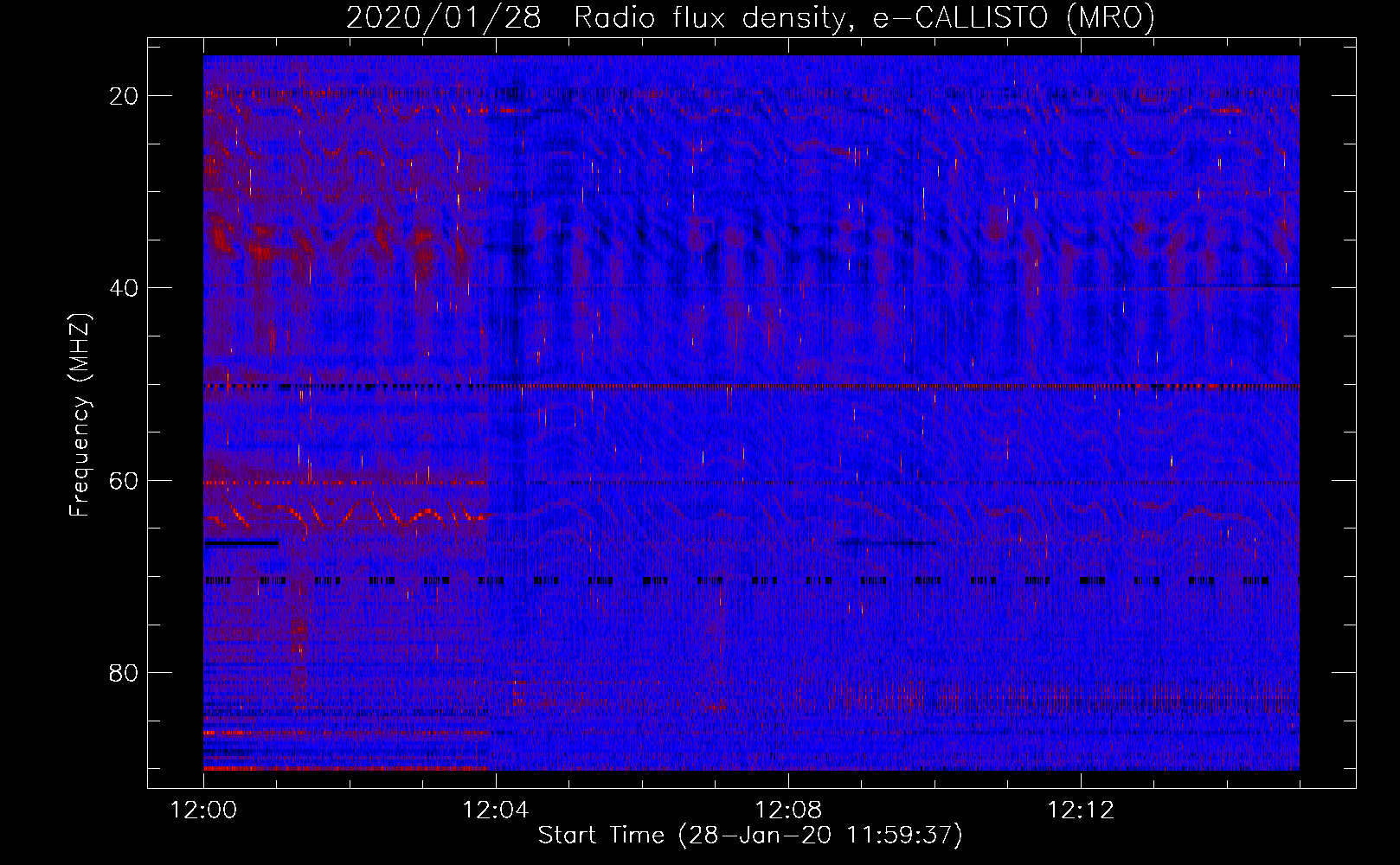Click the '40' frequency tick label
The height and width of the screenshot is (865, 1400).
pos(125,288)
